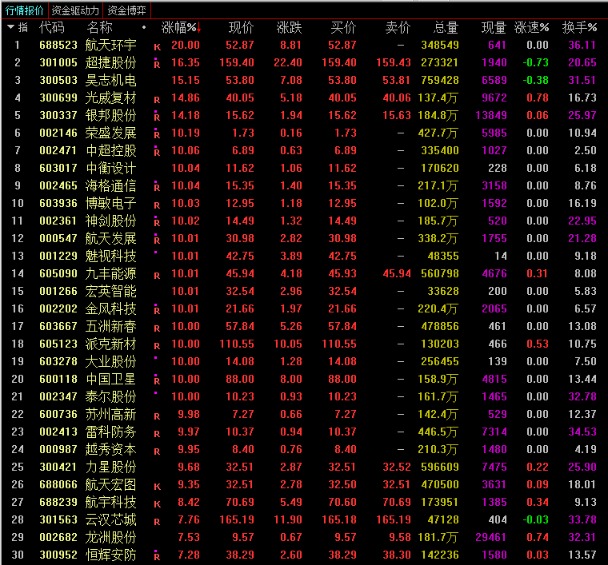The height and width of the screenshot is (565, 608).
Task: Click the R marker beside 荣盛发展
Action: pyautogui.click(x=157, y=133)
